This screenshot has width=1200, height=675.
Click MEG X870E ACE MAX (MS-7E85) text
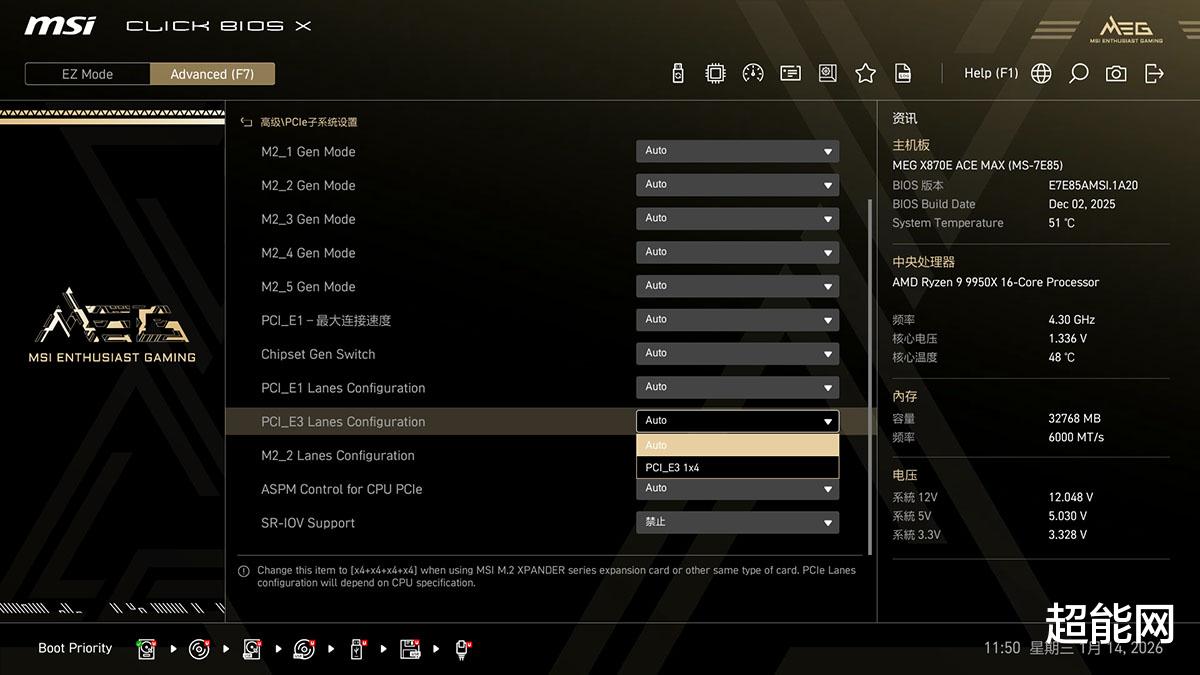[977, 165]
